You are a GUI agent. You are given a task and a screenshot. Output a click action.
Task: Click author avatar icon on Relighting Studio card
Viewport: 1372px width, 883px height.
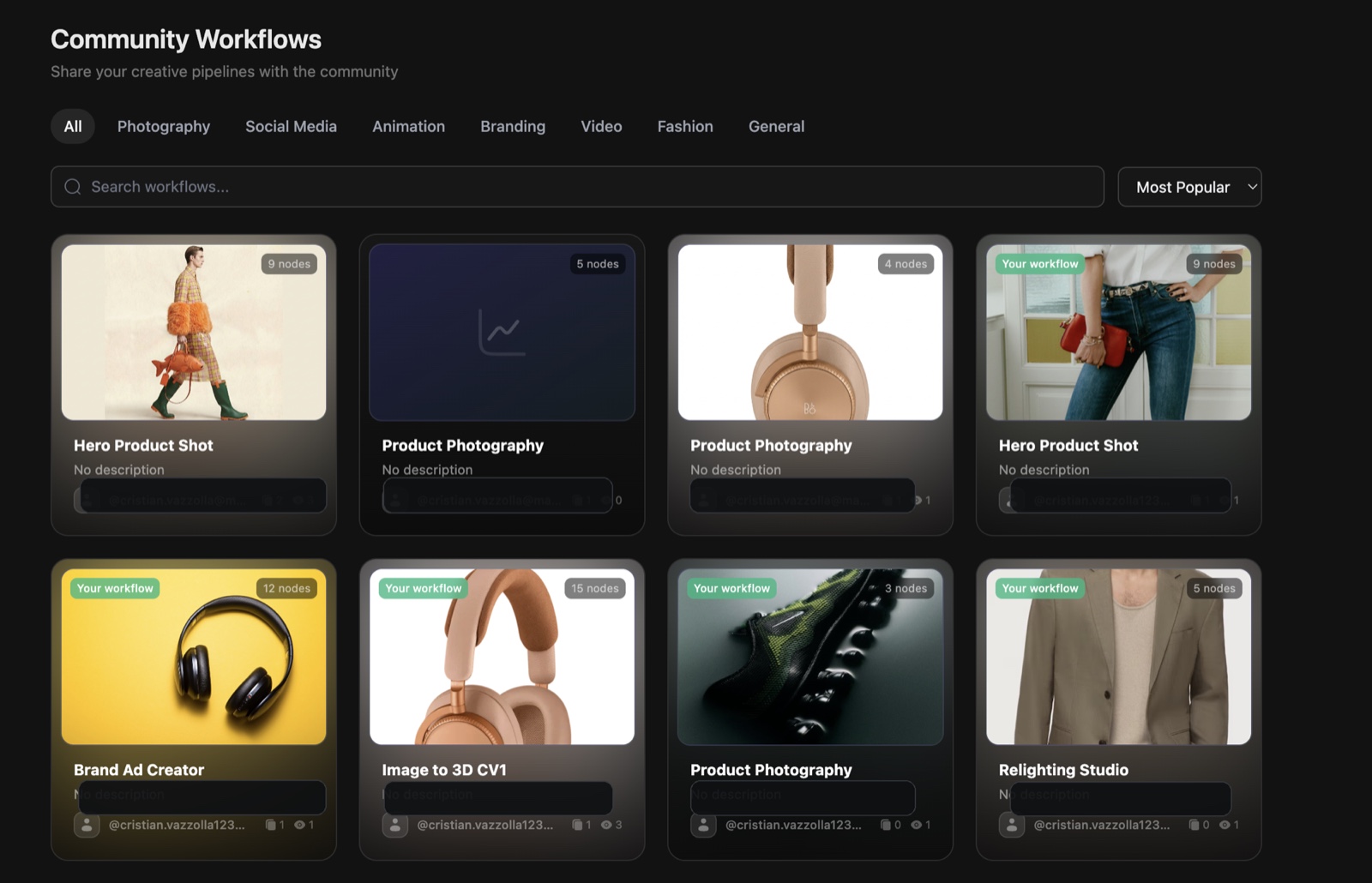point(1012,825)
